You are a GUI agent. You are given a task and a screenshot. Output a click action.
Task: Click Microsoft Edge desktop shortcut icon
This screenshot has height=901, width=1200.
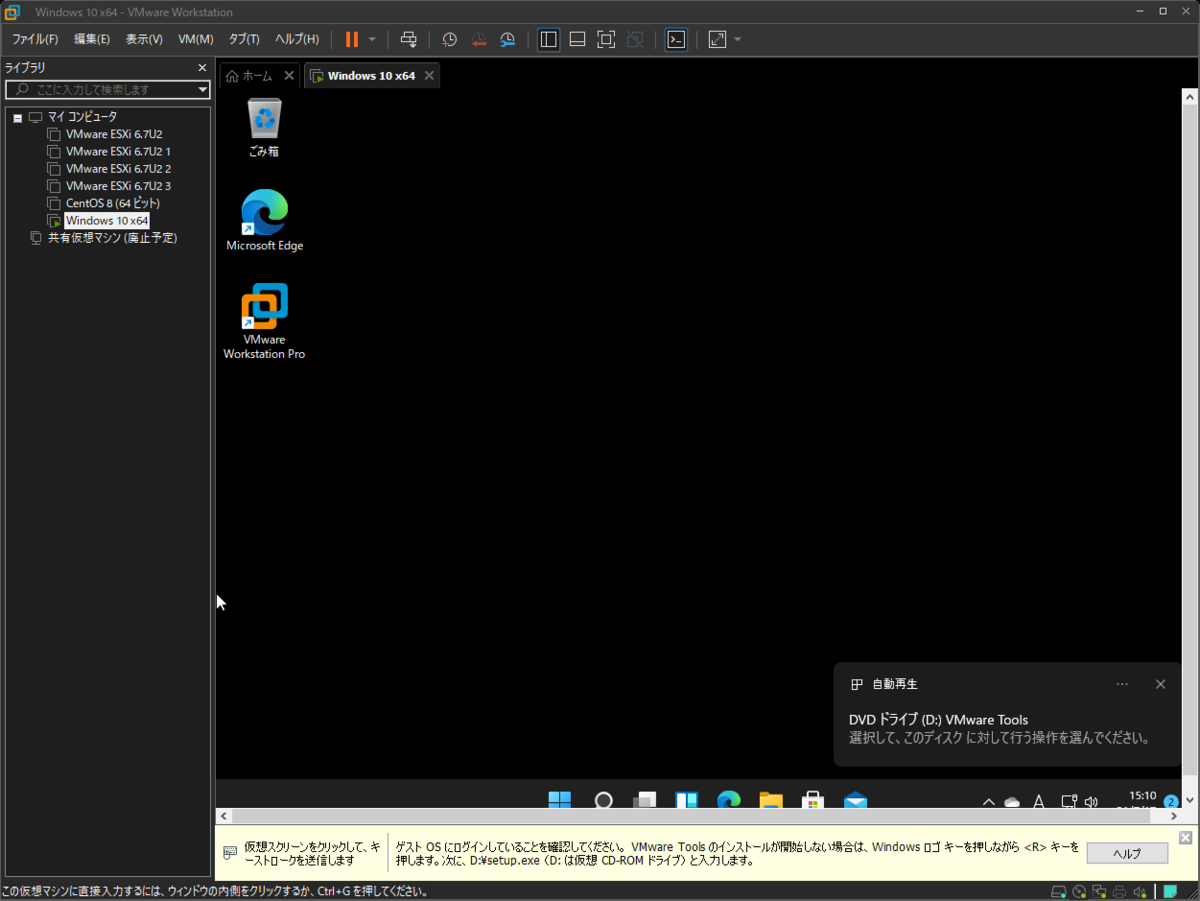(264, 220)
